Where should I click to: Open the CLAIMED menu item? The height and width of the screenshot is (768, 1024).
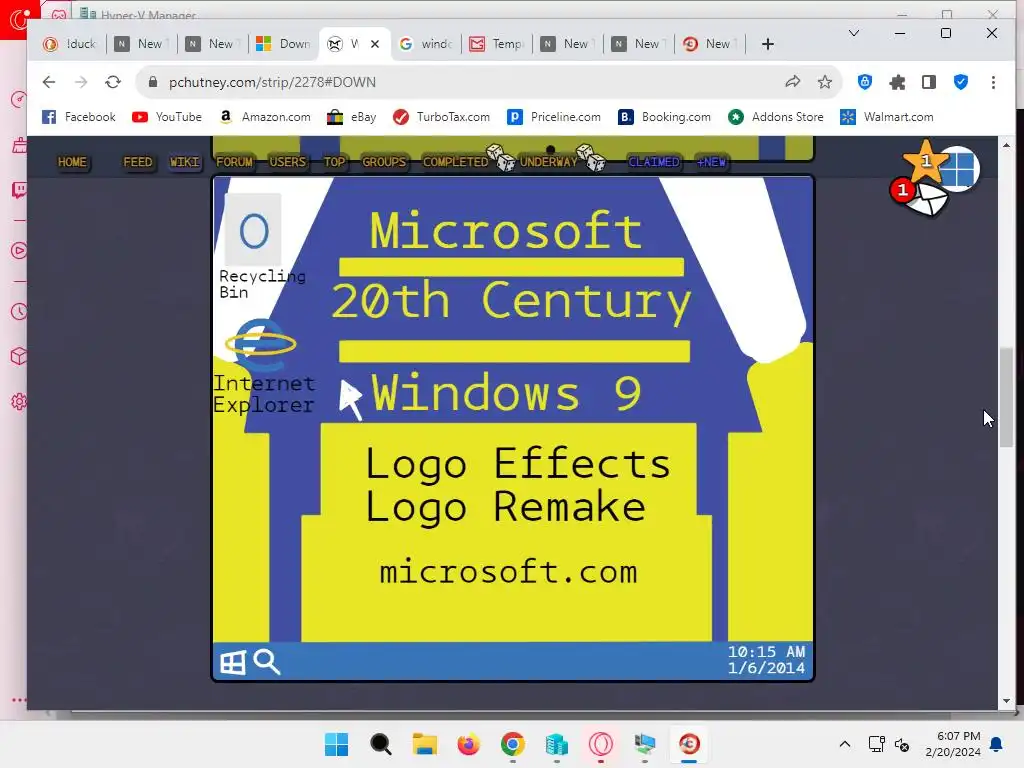pos(654,162)
